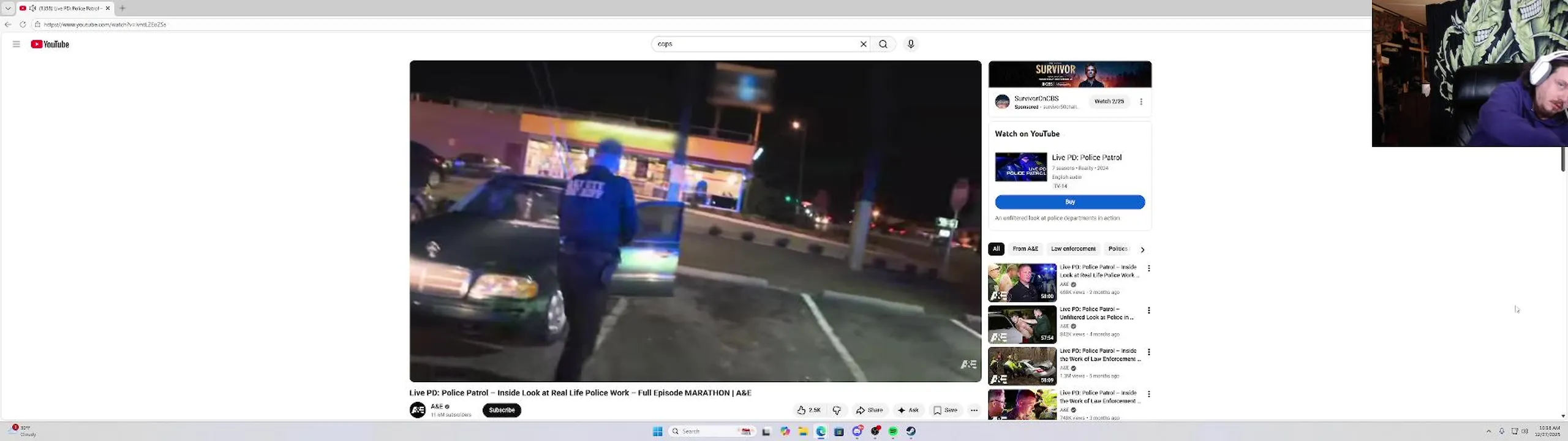Screen dimensions: 1568x441
Task: Open SurvivorOnCBS advertiser avatar
Action: pyautogui.click(x=1002, y=102)
